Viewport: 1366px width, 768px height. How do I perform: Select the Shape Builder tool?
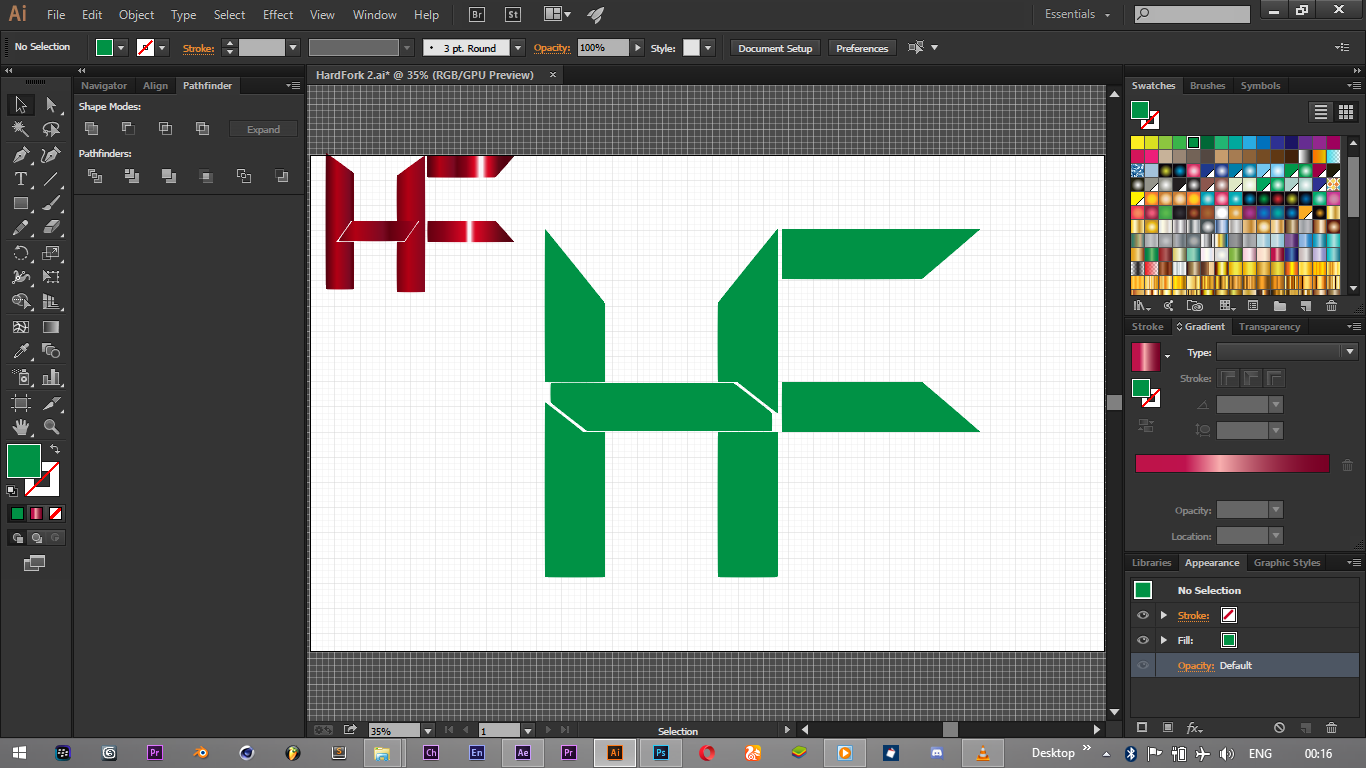pos(20,302)
